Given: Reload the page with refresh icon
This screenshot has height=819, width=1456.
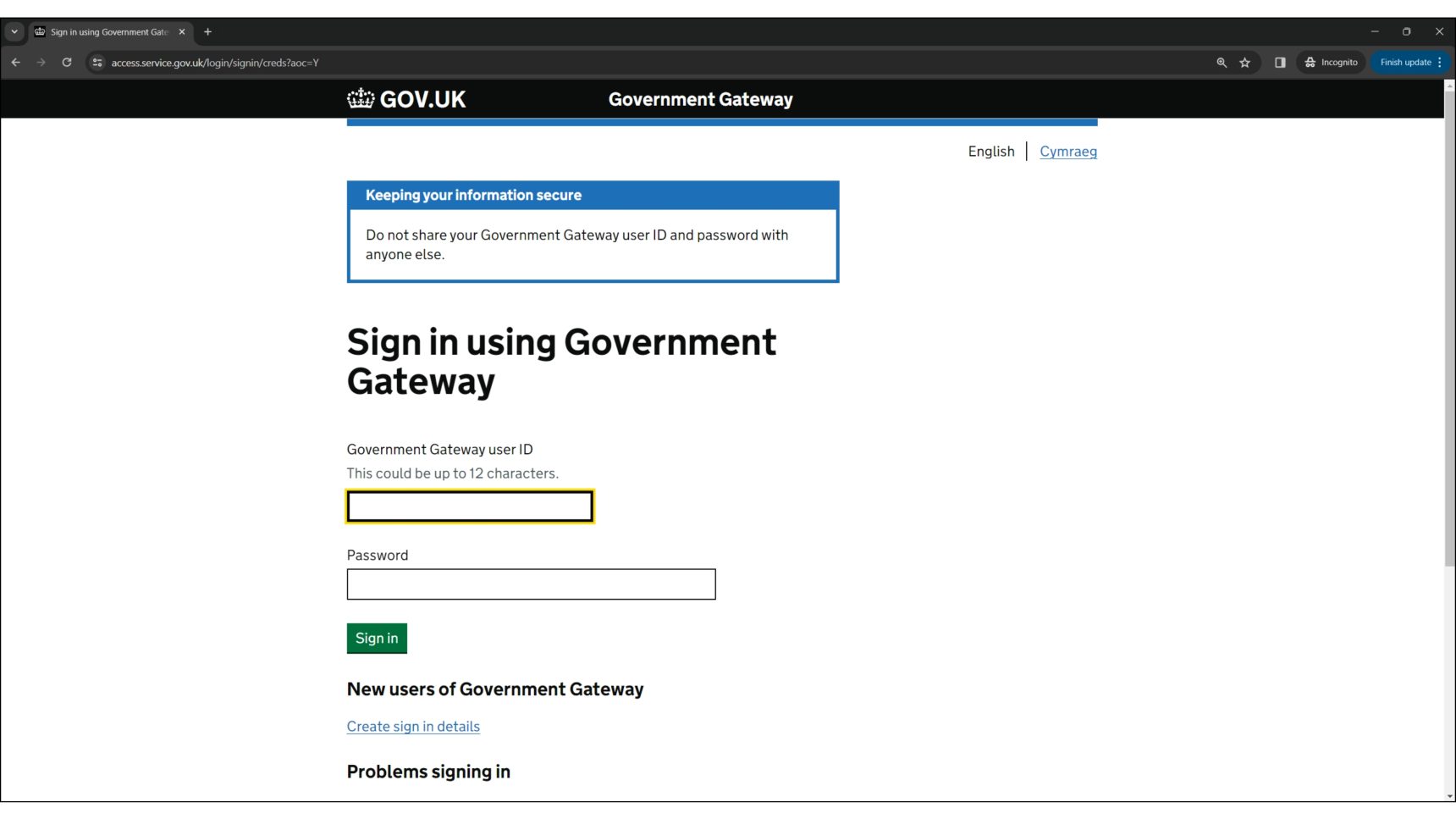Looking at the screenshot, I should tap(67, 63).
